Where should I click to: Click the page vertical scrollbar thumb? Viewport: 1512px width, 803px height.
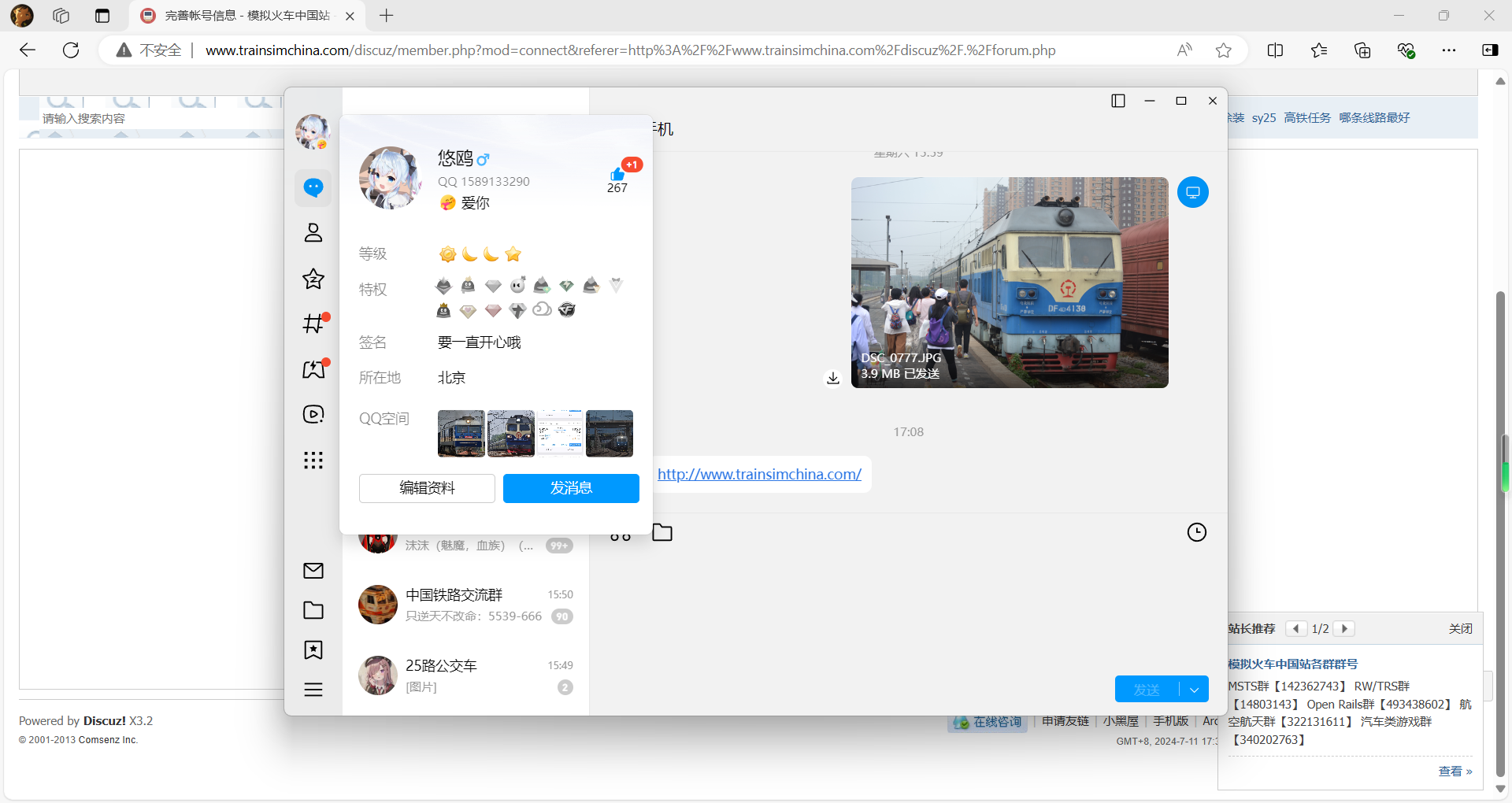click(1500, 535)
